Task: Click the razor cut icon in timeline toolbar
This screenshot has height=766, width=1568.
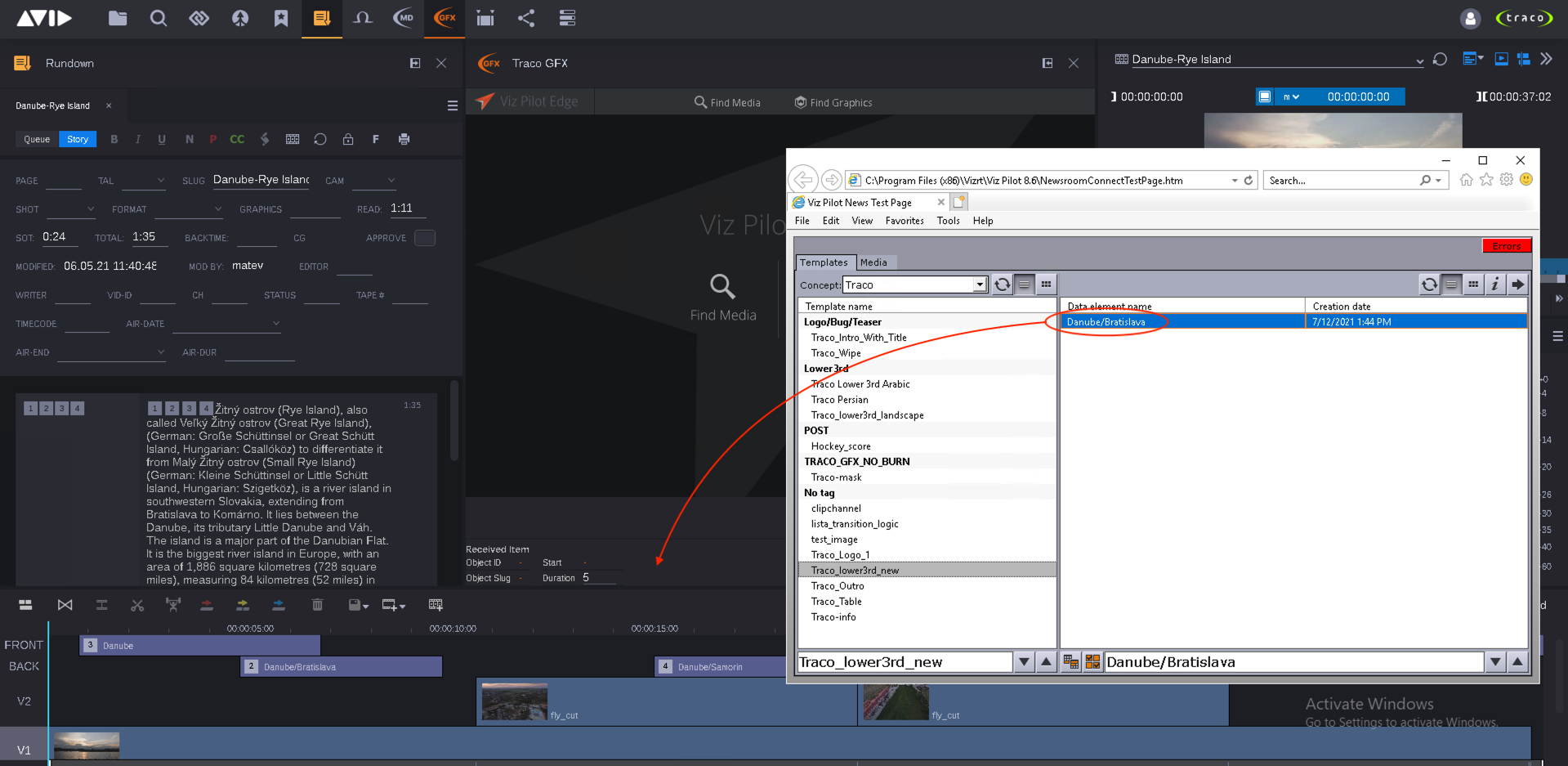Action: click(x=137, y=605)
